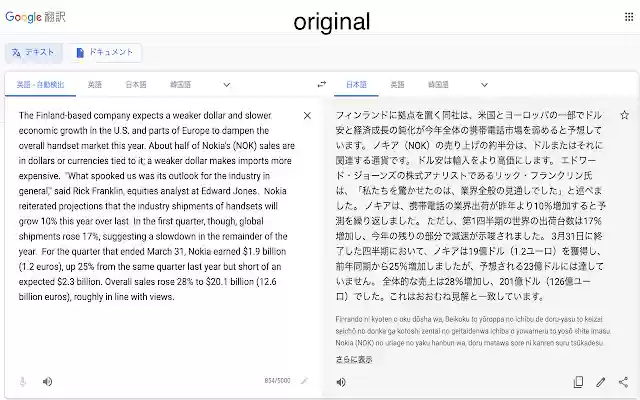Expand the target language list
This screenshot has width=640, height=400.
(484, 85)
